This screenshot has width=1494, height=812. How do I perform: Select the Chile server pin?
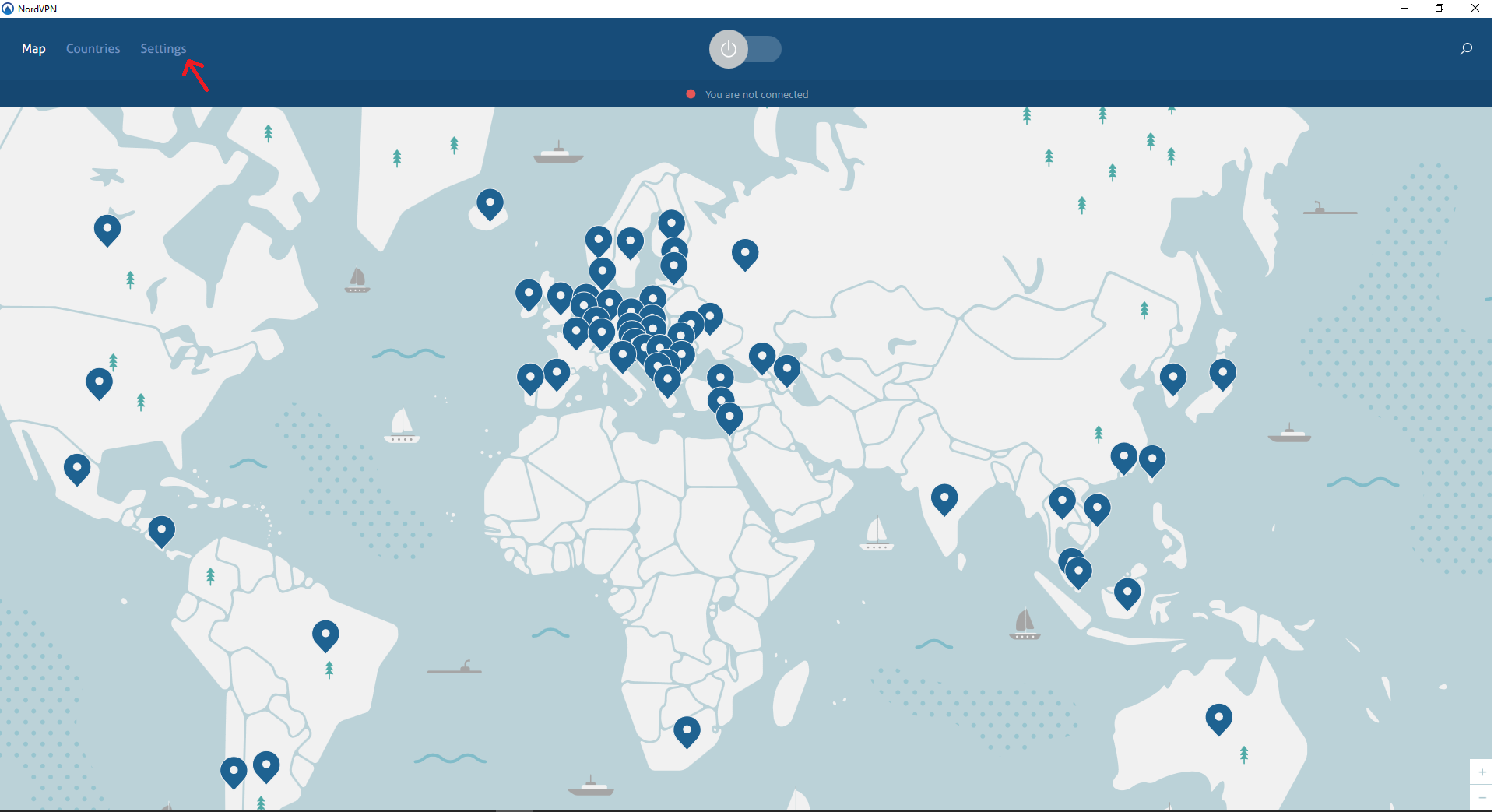(234, 772)
